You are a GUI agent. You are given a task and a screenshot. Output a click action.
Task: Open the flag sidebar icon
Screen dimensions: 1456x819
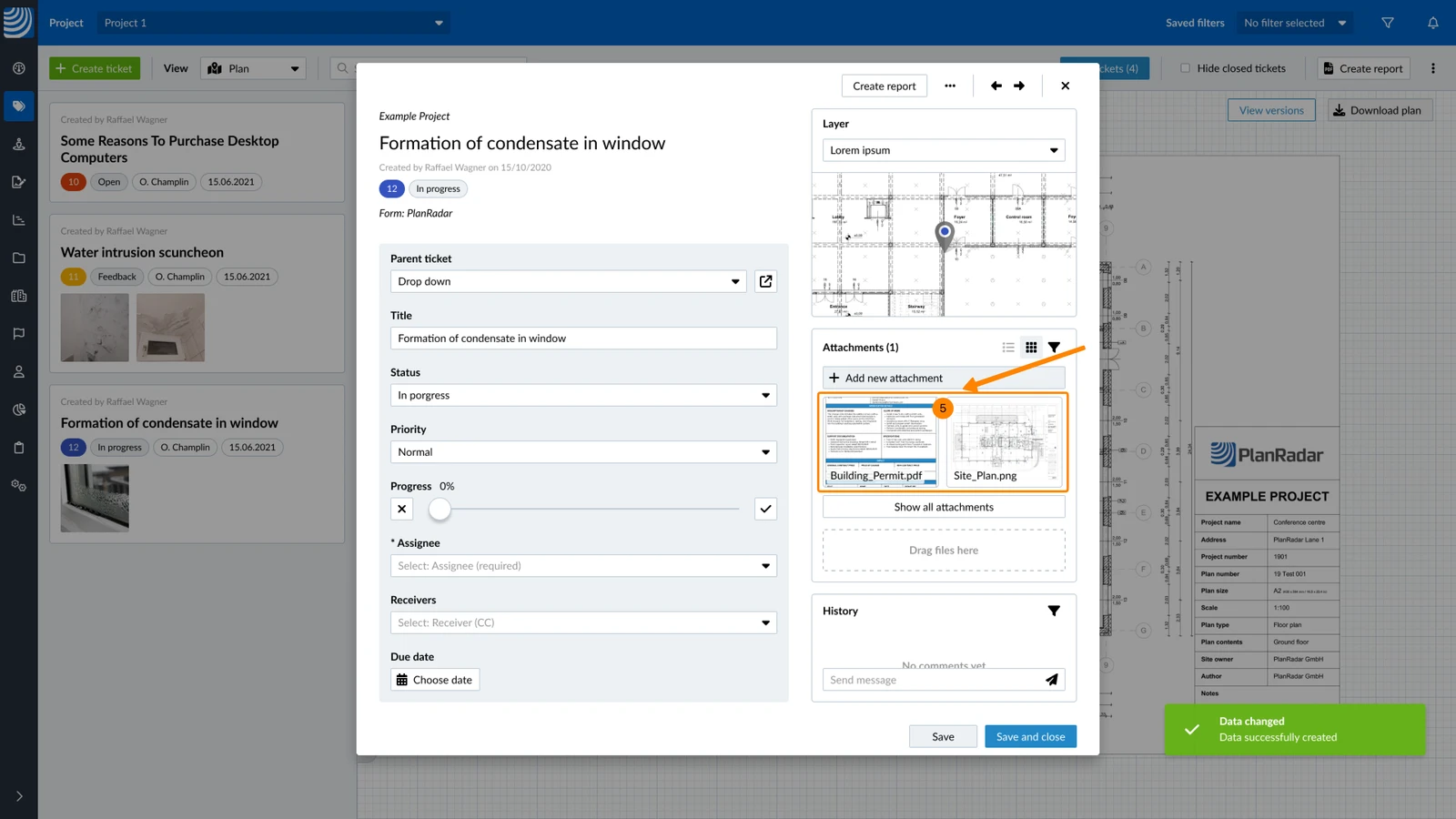point(18,334)
